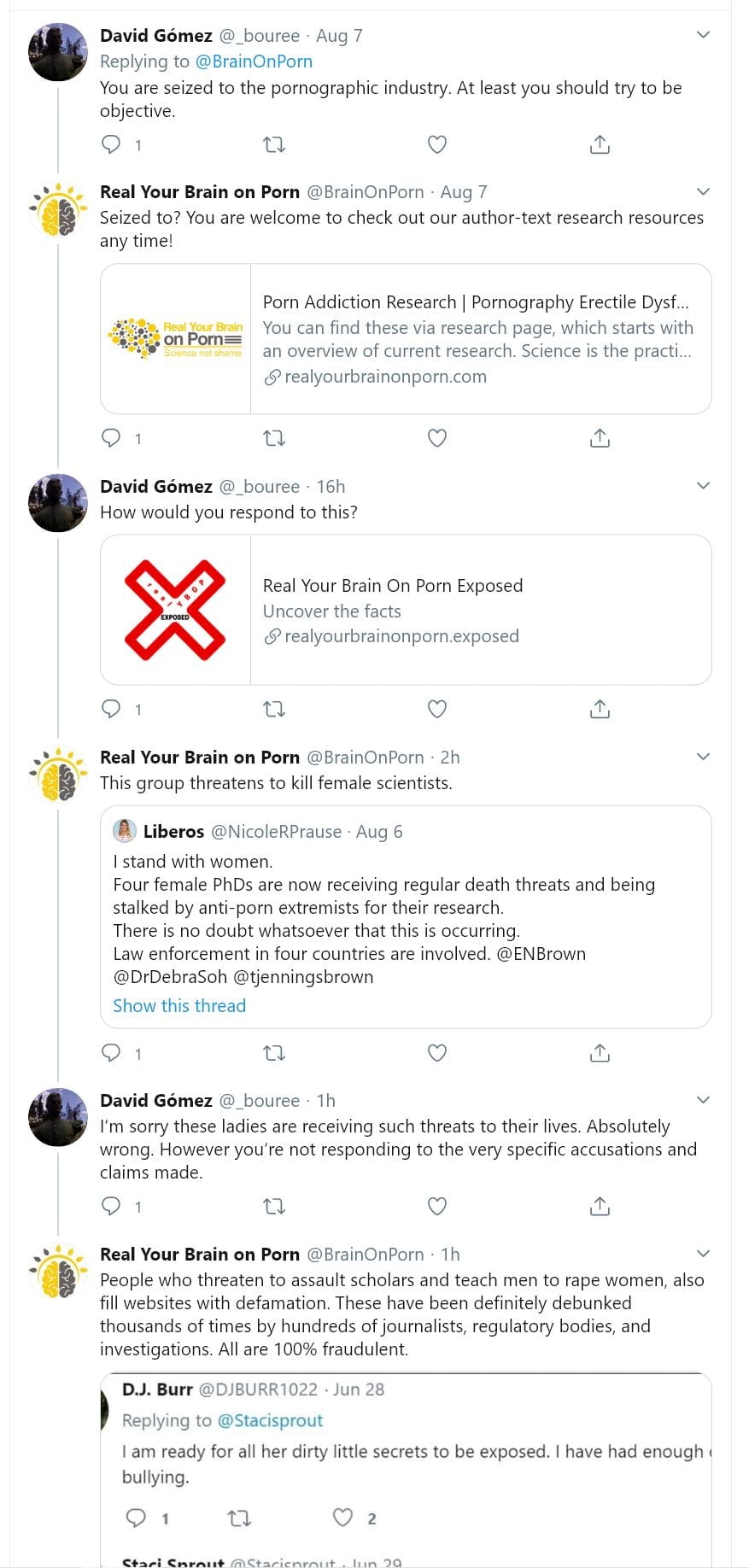Share the 'This group threatens' tweet
Screen dimensions: 749x1568
pyautogui.click(x=600, y=1053)
